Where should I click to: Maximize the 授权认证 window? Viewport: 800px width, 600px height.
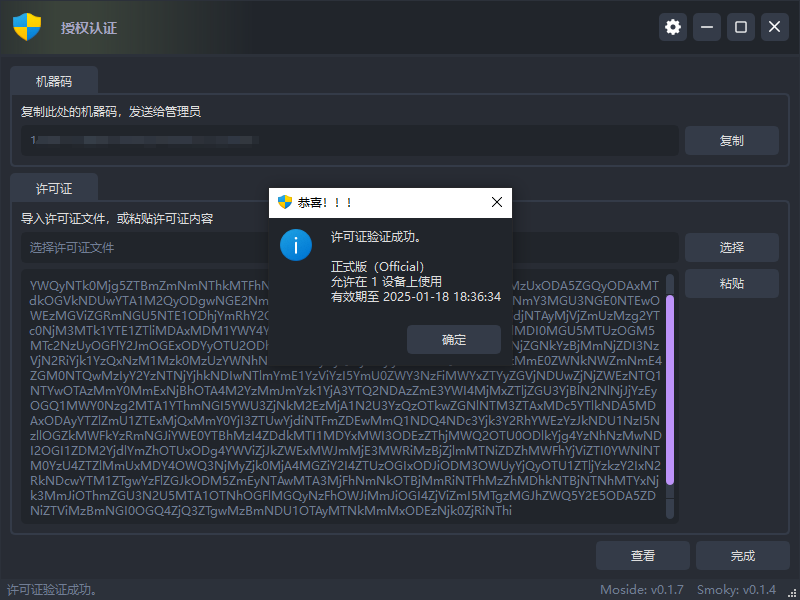[741, 27]
